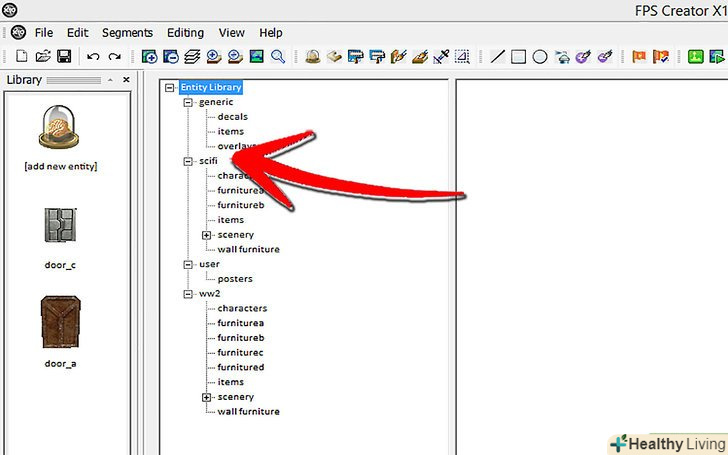This screenshot has height=455, width=728.
Task: Select the rectangle drawing tool
Action: pos(519,57)
